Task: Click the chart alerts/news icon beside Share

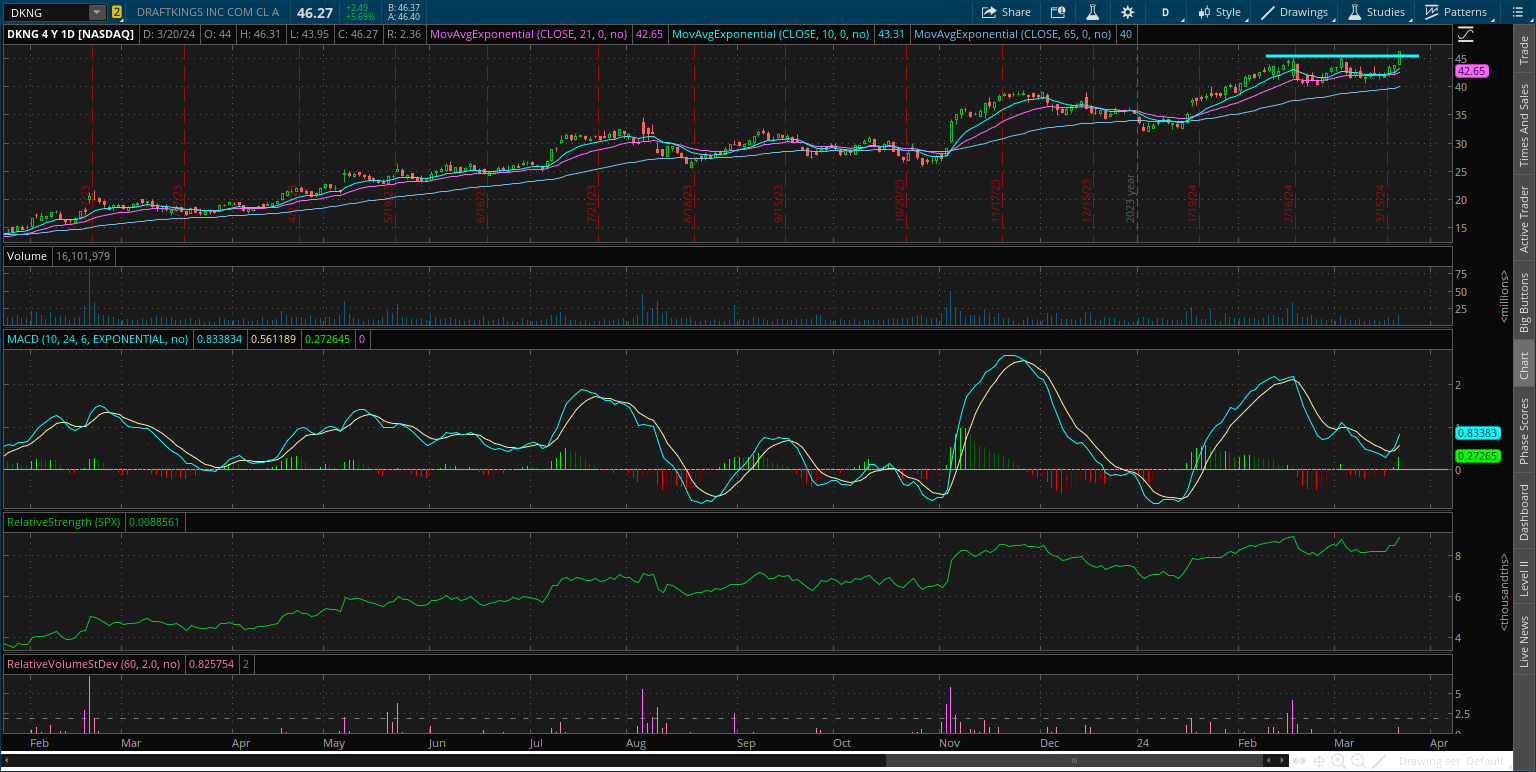Action: tap(1058, 12)
